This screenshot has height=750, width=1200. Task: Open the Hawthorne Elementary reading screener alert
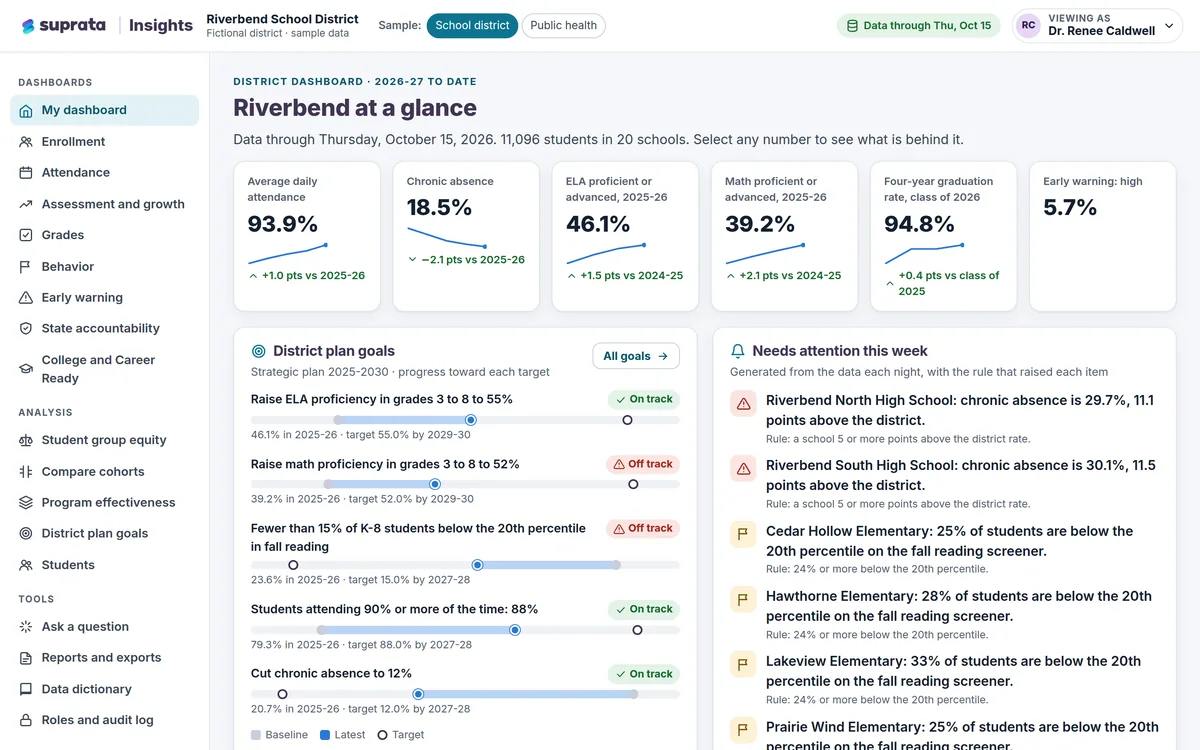click(945, 614)
